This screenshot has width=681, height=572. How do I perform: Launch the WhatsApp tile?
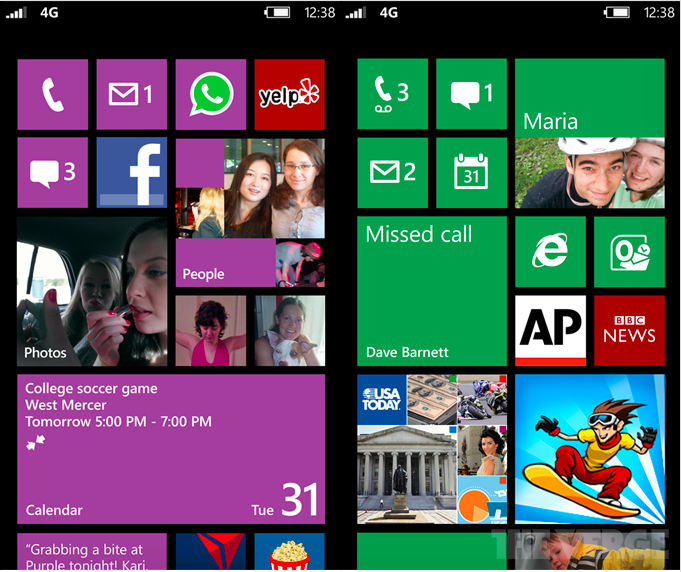(210, 95)
